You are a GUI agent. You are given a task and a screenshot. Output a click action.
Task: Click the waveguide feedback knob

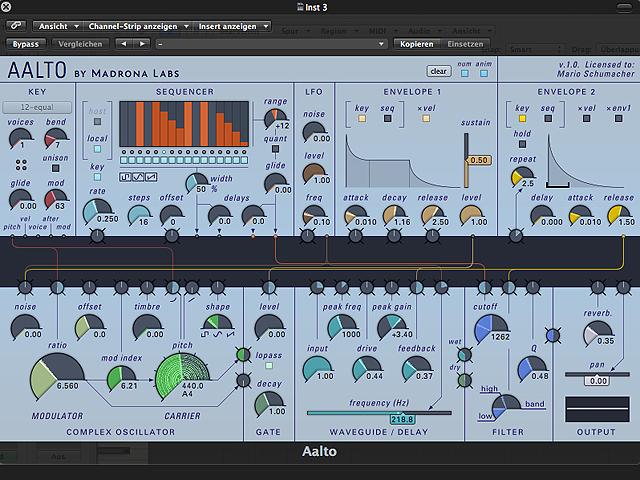pos(417,368)
